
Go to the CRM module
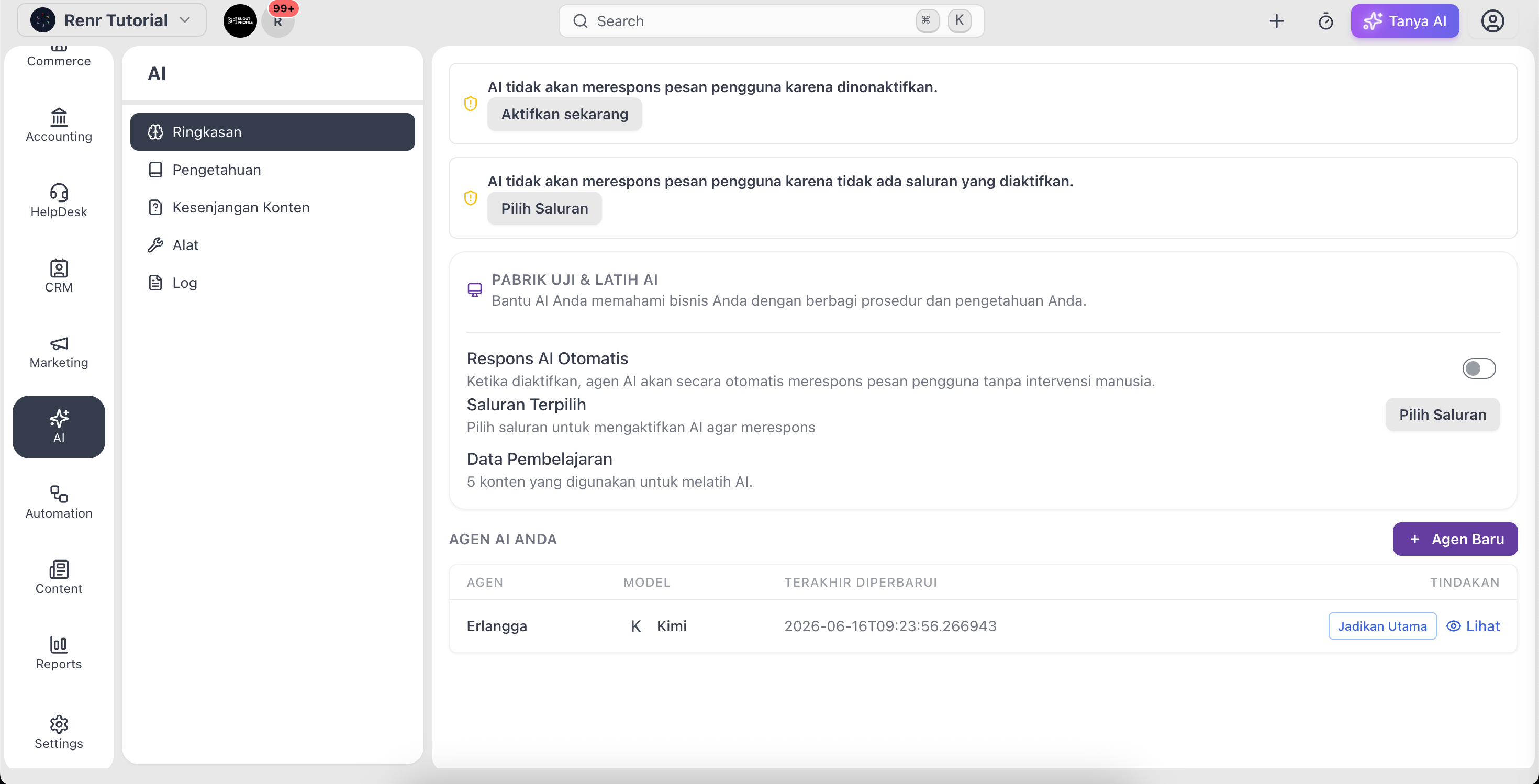coord(59,276)
